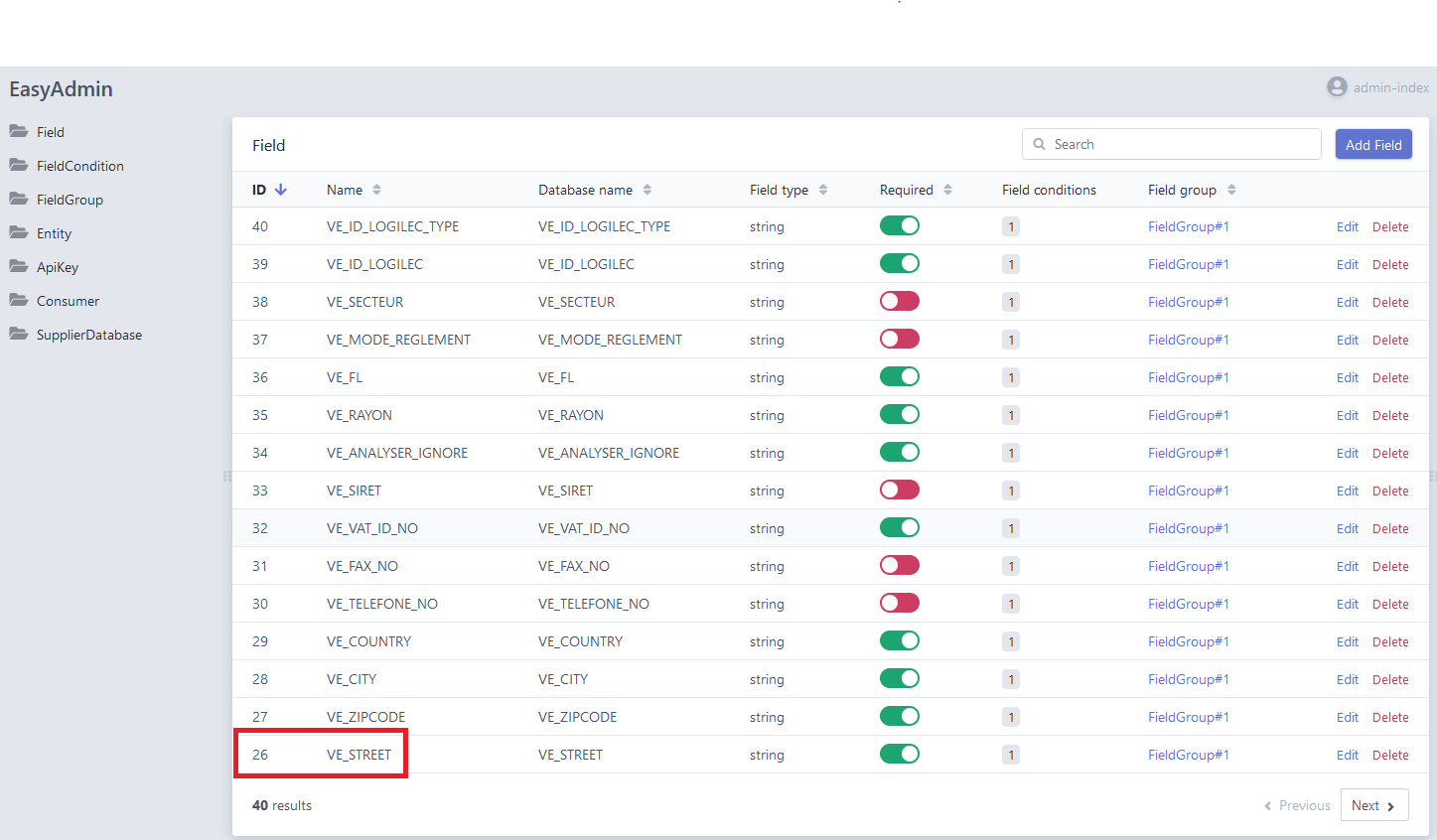Screen dimensions: 1437x840
Task: Disable Required toggle for VE_ID_LOGILEC_TYPE
Action: pos(899,226)
